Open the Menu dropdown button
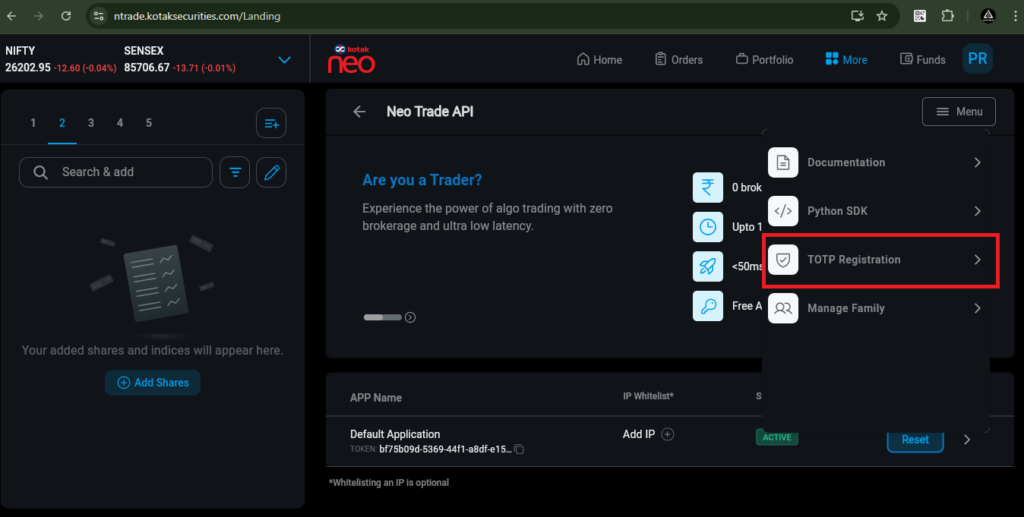 [958, 112]
